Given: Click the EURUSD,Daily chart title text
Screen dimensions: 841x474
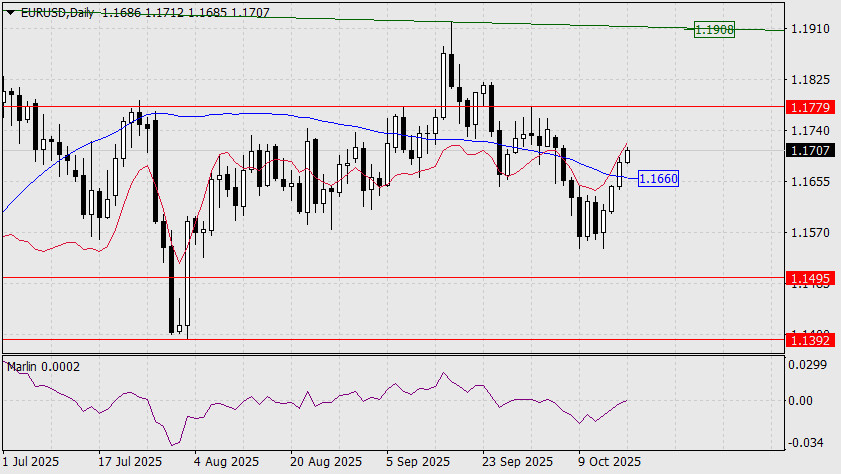Looking at the screenshot, I should 57,12.
